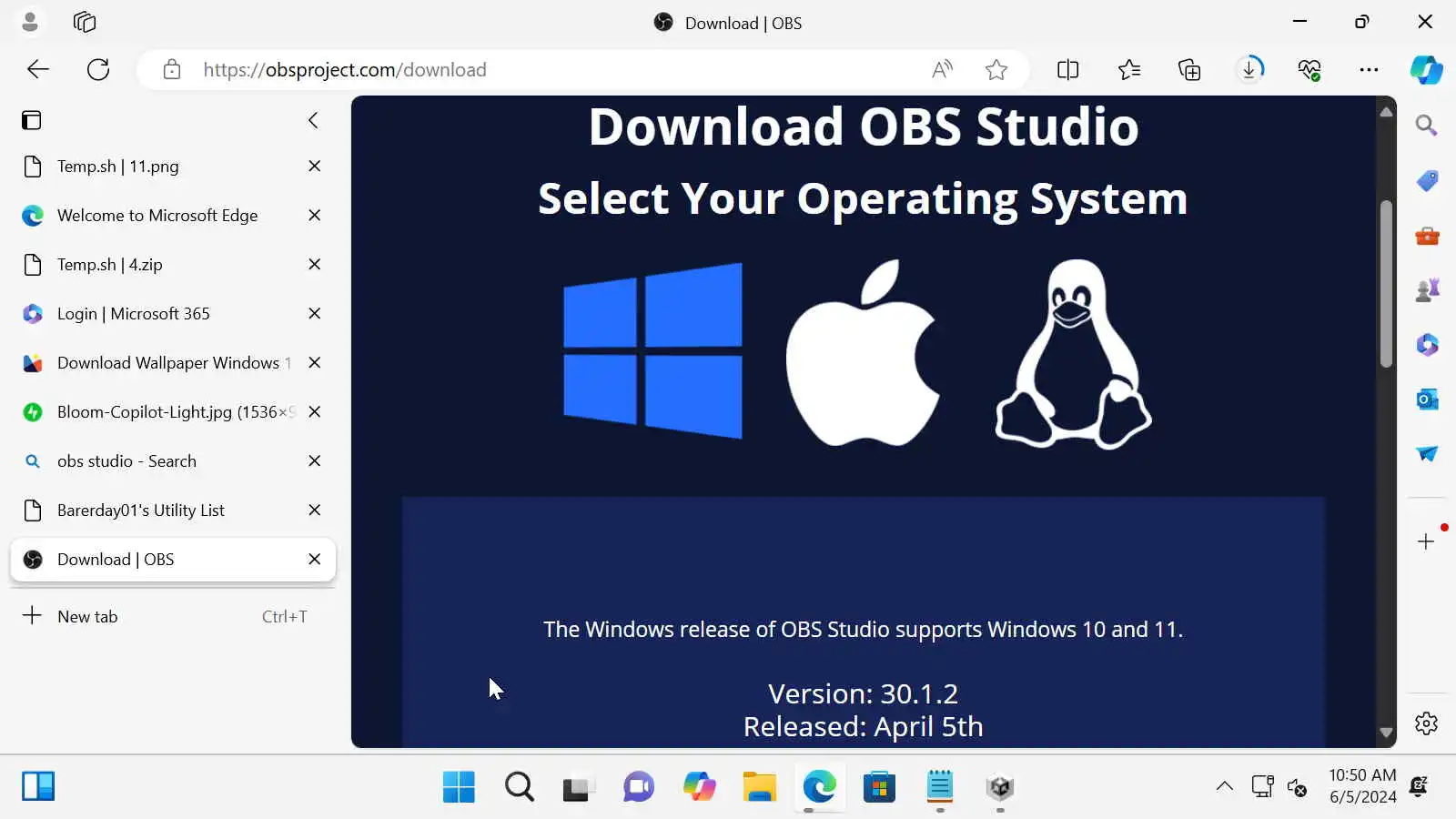The height and width of the screenshot is (819, 1456).
Task: Open Task View on taskbar
Action: tap(579, 787)
